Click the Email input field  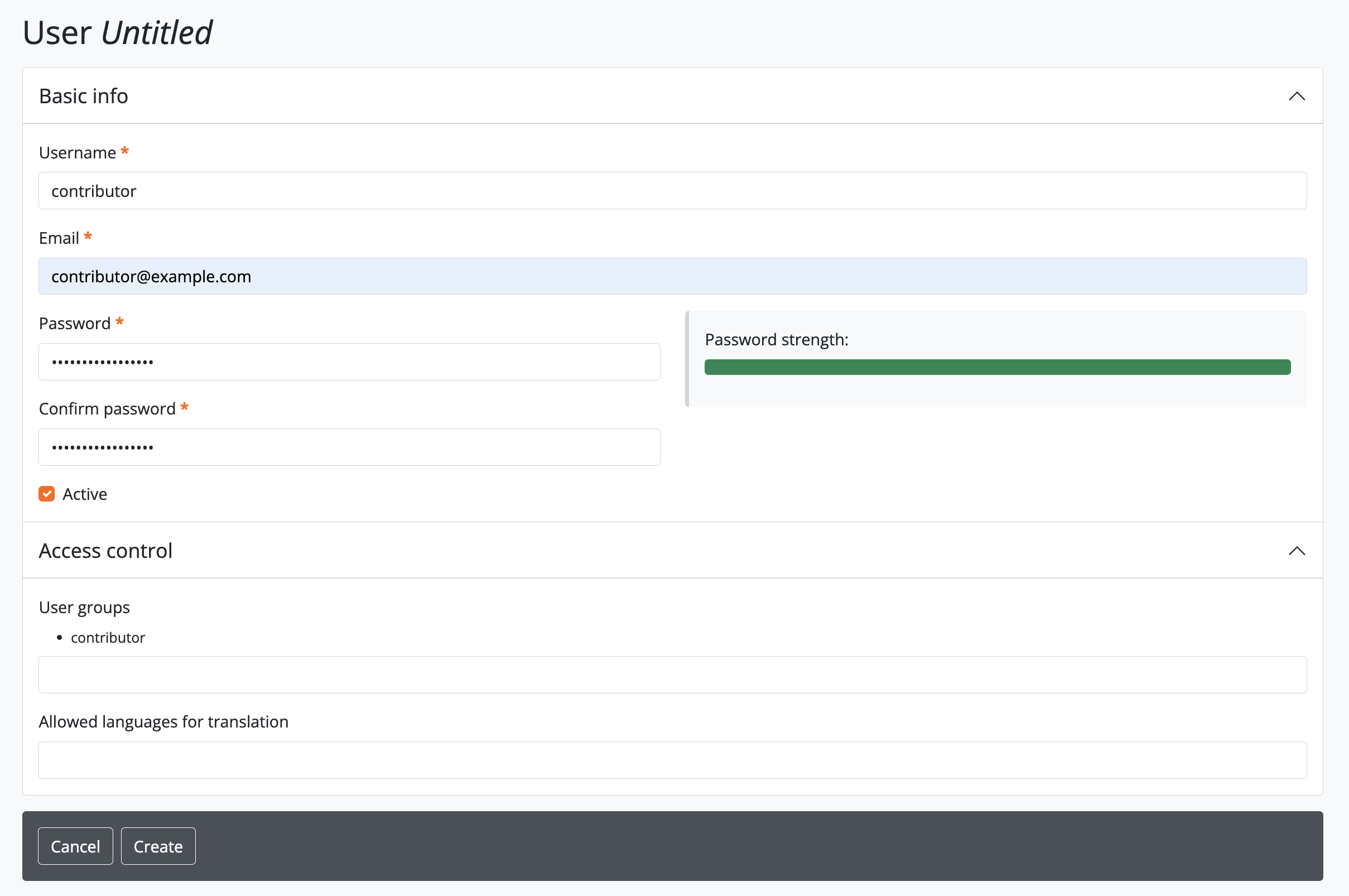(x=672, y=277)
